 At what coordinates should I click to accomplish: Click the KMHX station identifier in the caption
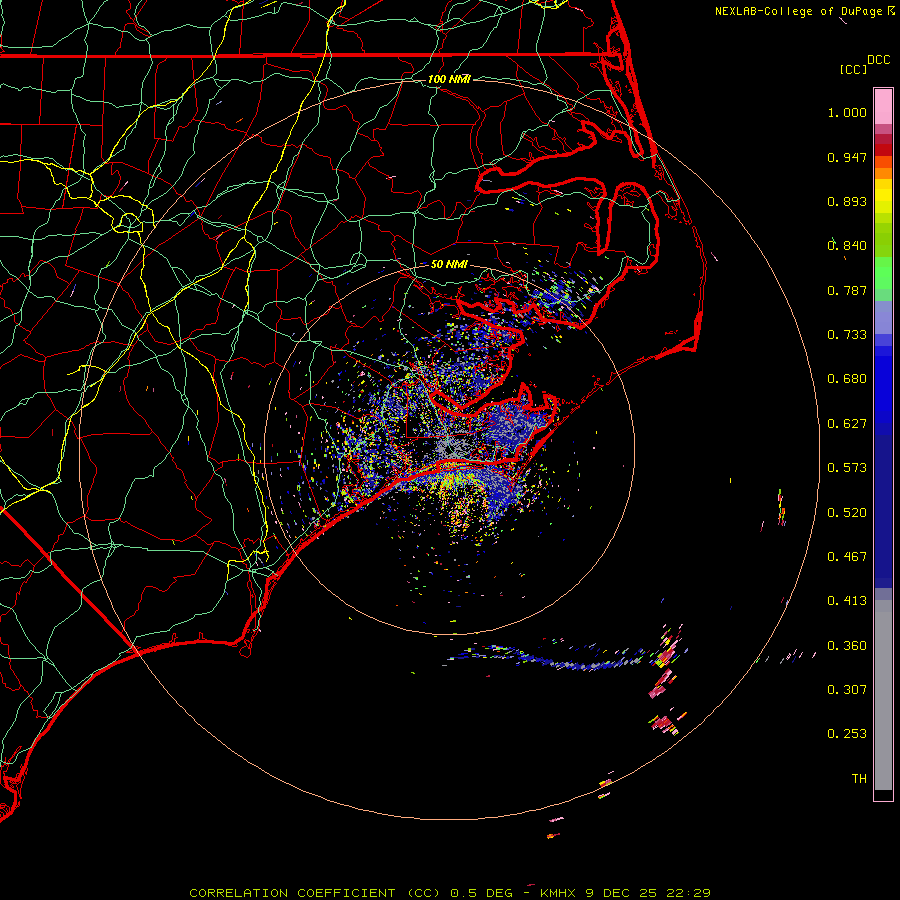pos(558,893)
